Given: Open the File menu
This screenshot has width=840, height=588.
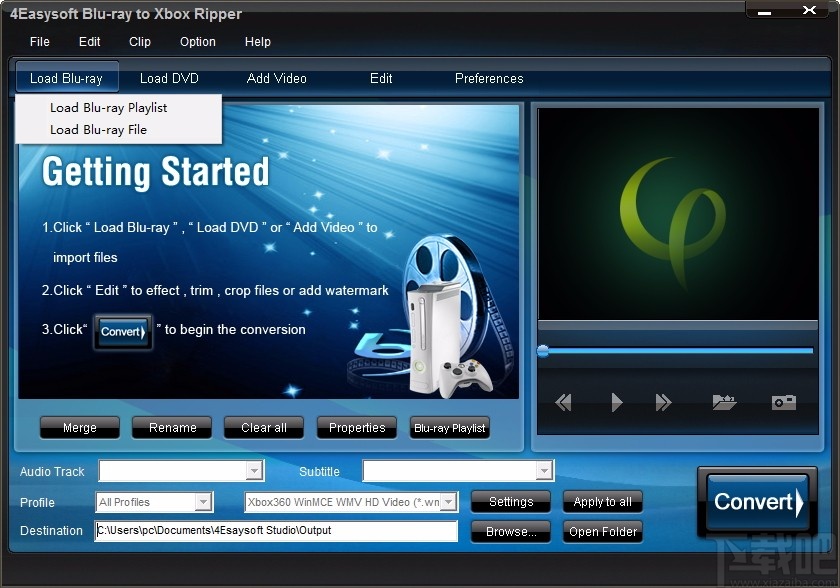Looking at the screenshot, I should [x=39, y=42].
